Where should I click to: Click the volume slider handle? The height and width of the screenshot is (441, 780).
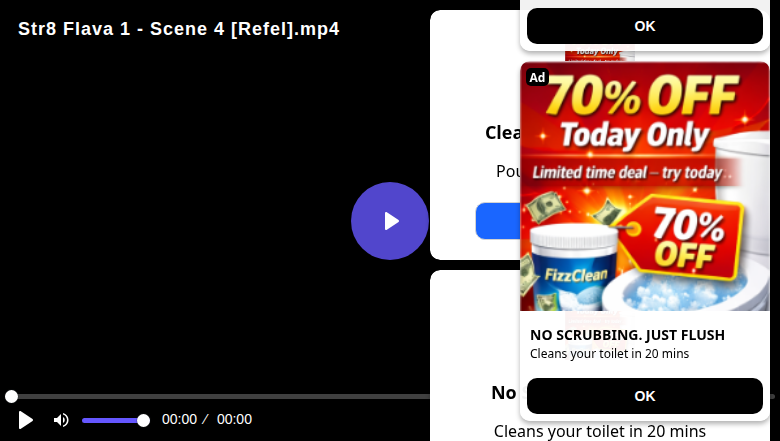pyautogui.click(x=143, y=421)
